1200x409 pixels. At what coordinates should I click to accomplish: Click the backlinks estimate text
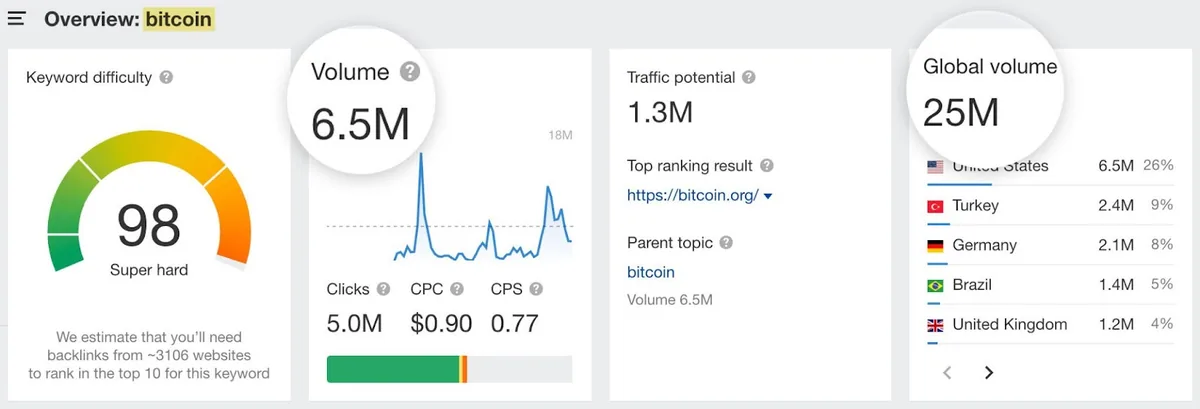click(149, 355)
